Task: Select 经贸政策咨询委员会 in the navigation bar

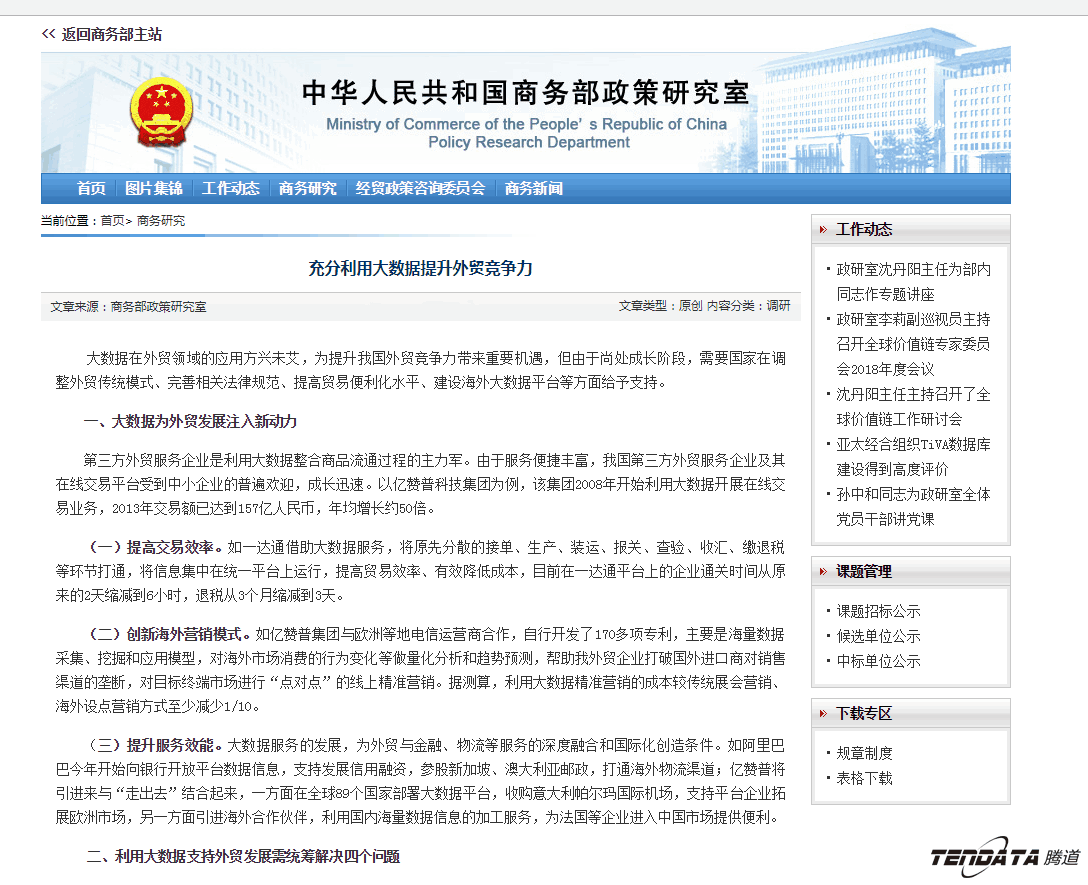Action: point(421,188)
